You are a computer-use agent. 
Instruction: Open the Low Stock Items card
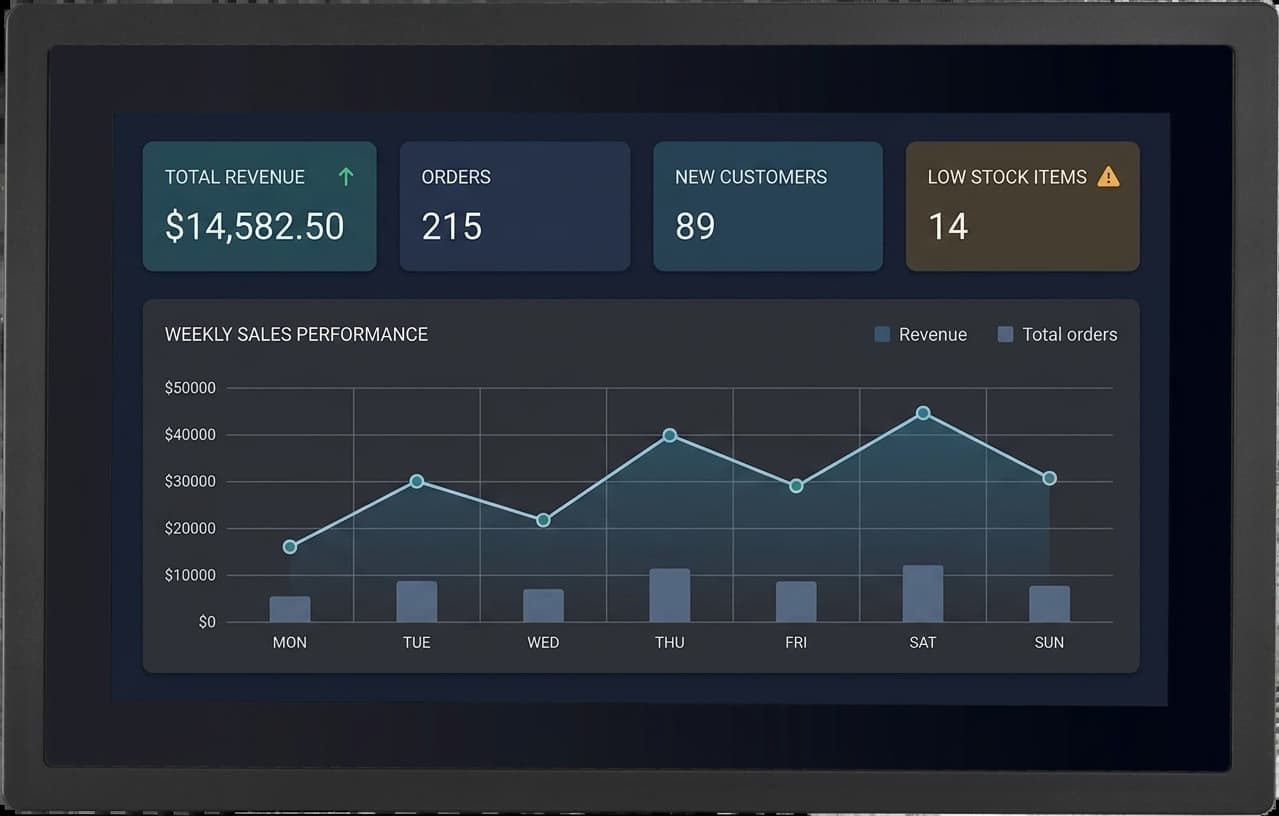(x=1022, y=206)
